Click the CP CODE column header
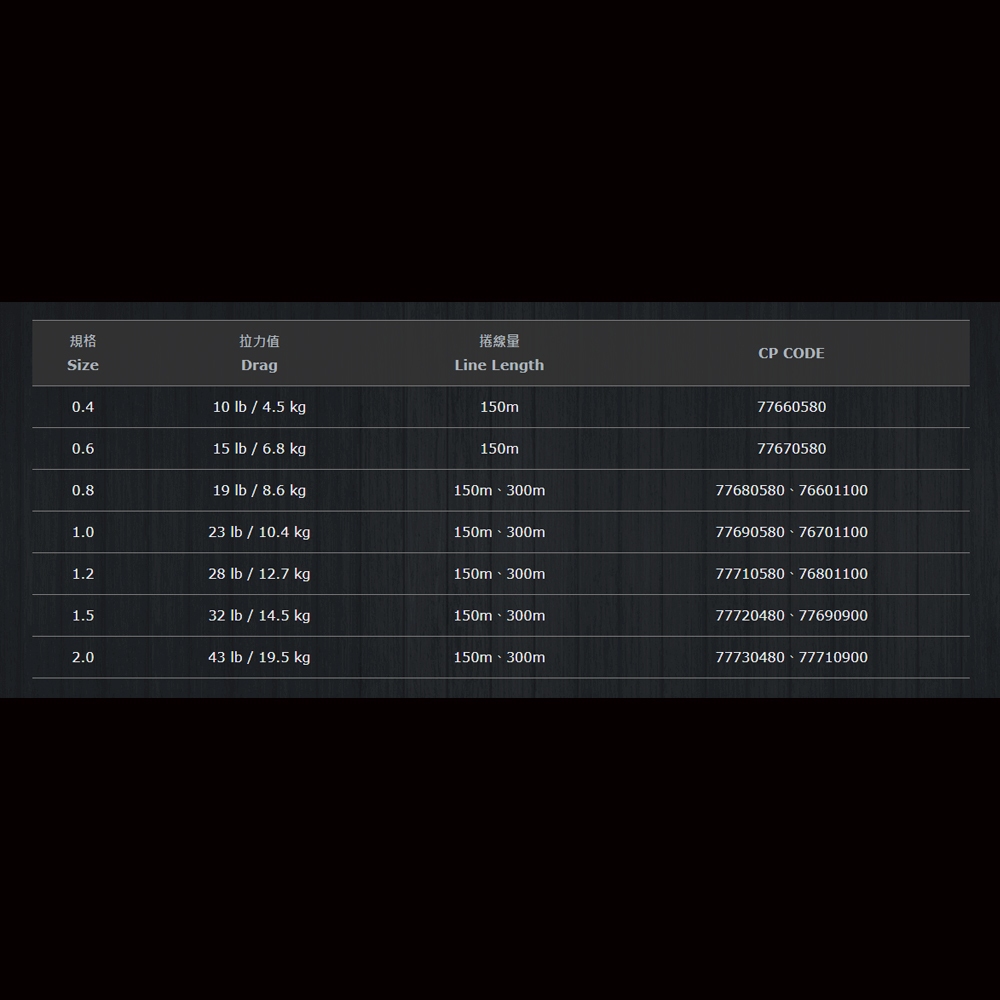Screen dimensions: 1000x1000 click(791, 353)
